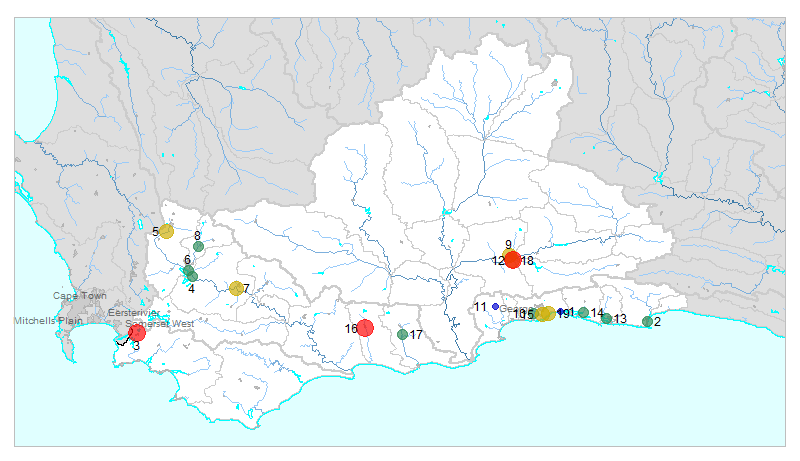The height and width of the screenshot is (461, 800).
Task: Select the green marker labeled 4
Action: click(x=192, y=276)
